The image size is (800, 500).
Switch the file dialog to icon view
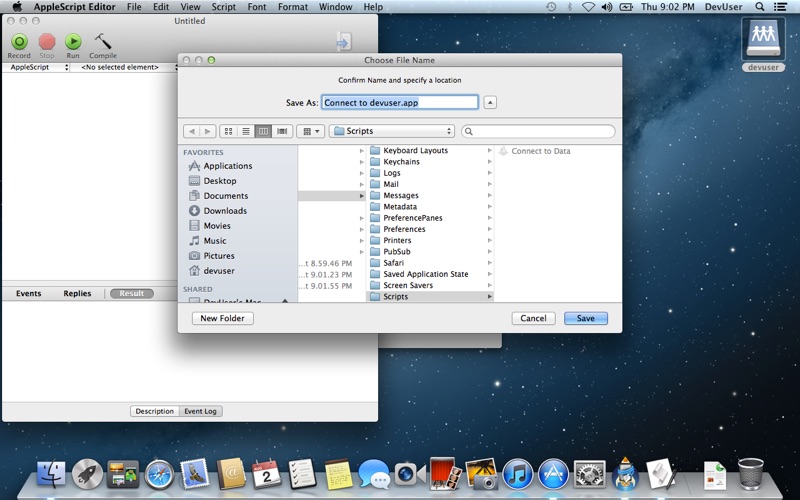pos(229,131)
